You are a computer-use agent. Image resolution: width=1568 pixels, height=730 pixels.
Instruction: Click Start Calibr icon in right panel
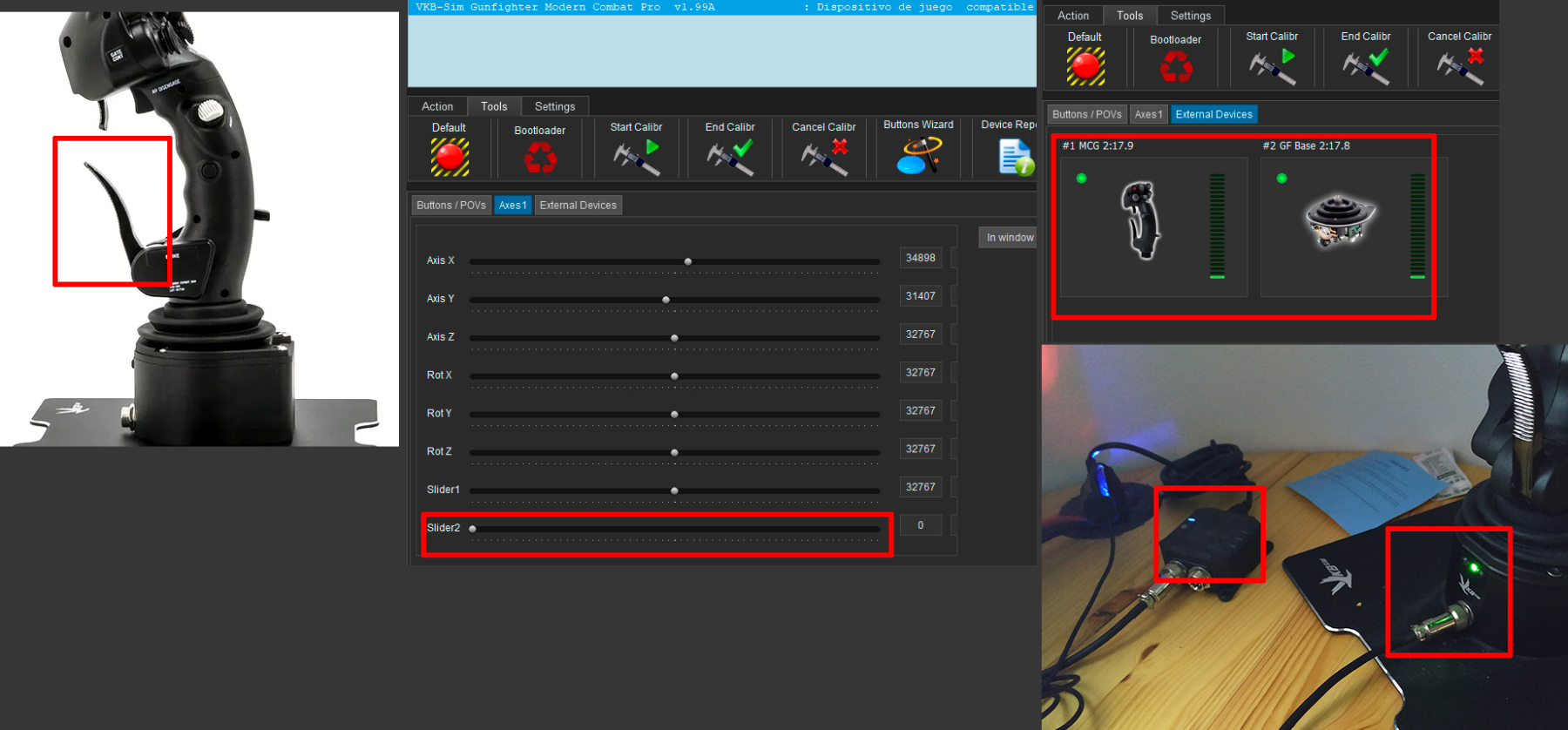pos(1273,66)
